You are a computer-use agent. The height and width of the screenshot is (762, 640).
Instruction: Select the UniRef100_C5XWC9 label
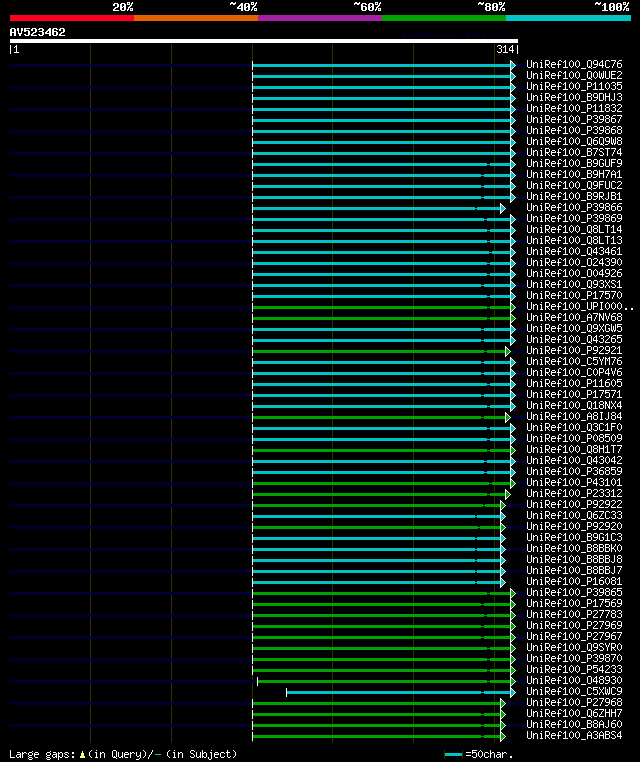click(x=574, y=692)
